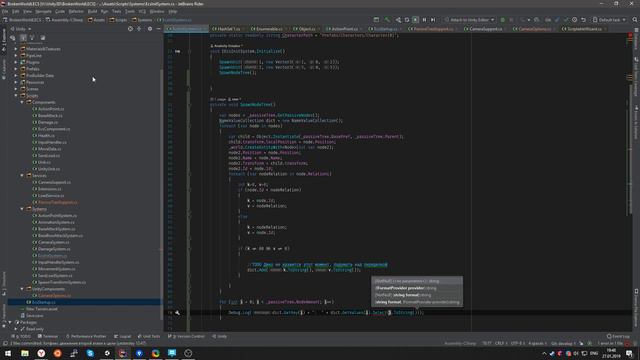Click the green Debug bug icon
Image resolution: width=640 pixels, height=360 pixels.
502,20
